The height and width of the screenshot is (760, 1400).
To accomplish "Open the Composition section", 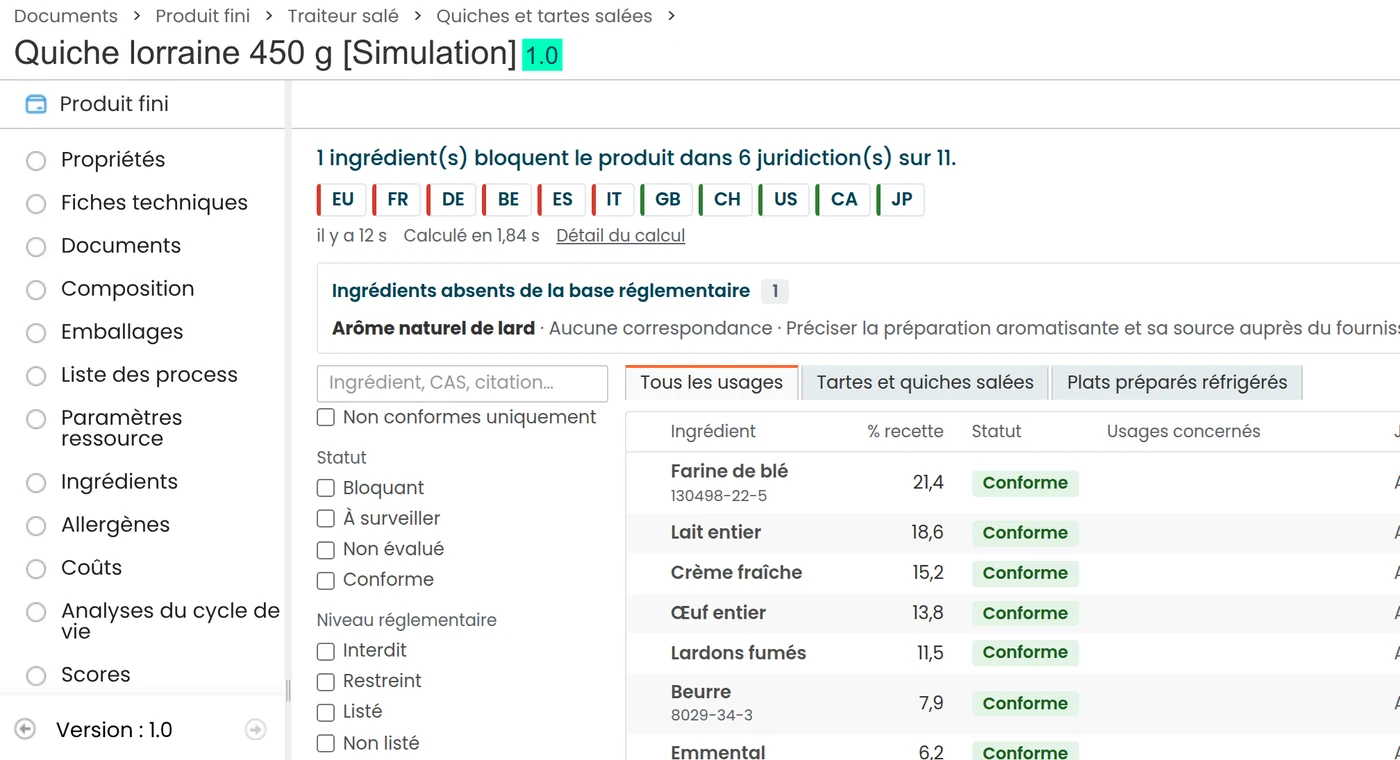I will click(128, 289).
